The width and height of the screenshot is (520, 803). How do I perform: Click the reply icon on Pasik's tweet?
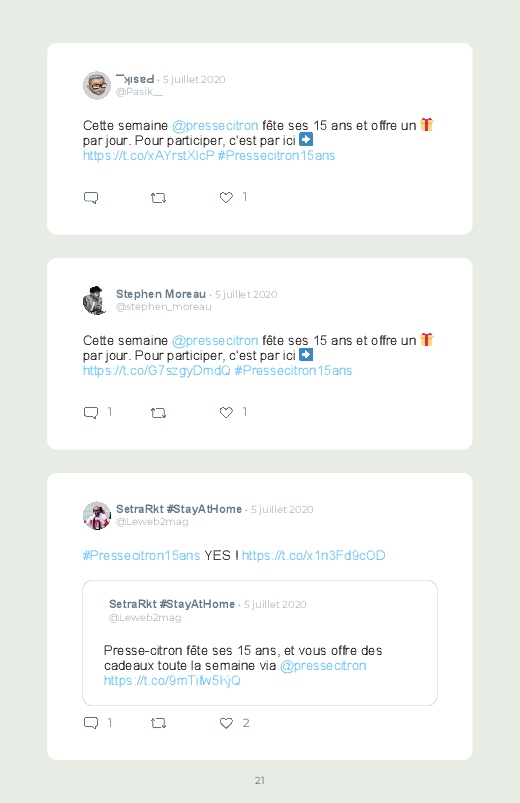point(91,198)
